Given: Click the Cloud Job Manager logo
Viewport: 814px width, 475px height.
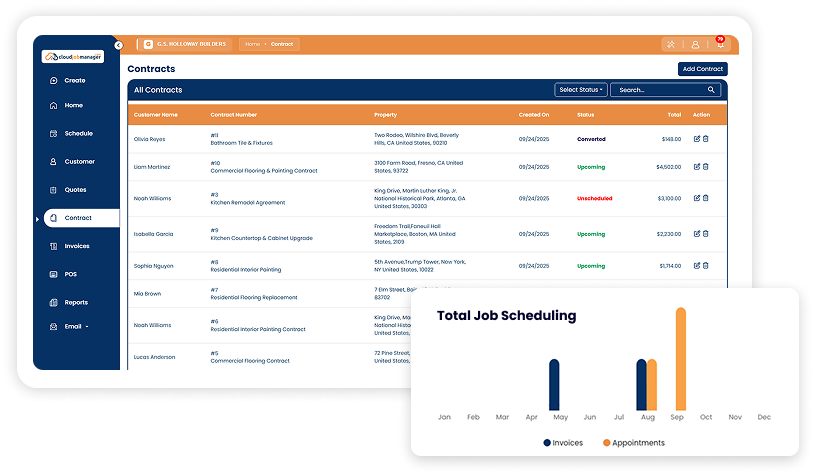Looking at the screenshot, I should pyautogui.click(x=73, y=57).
